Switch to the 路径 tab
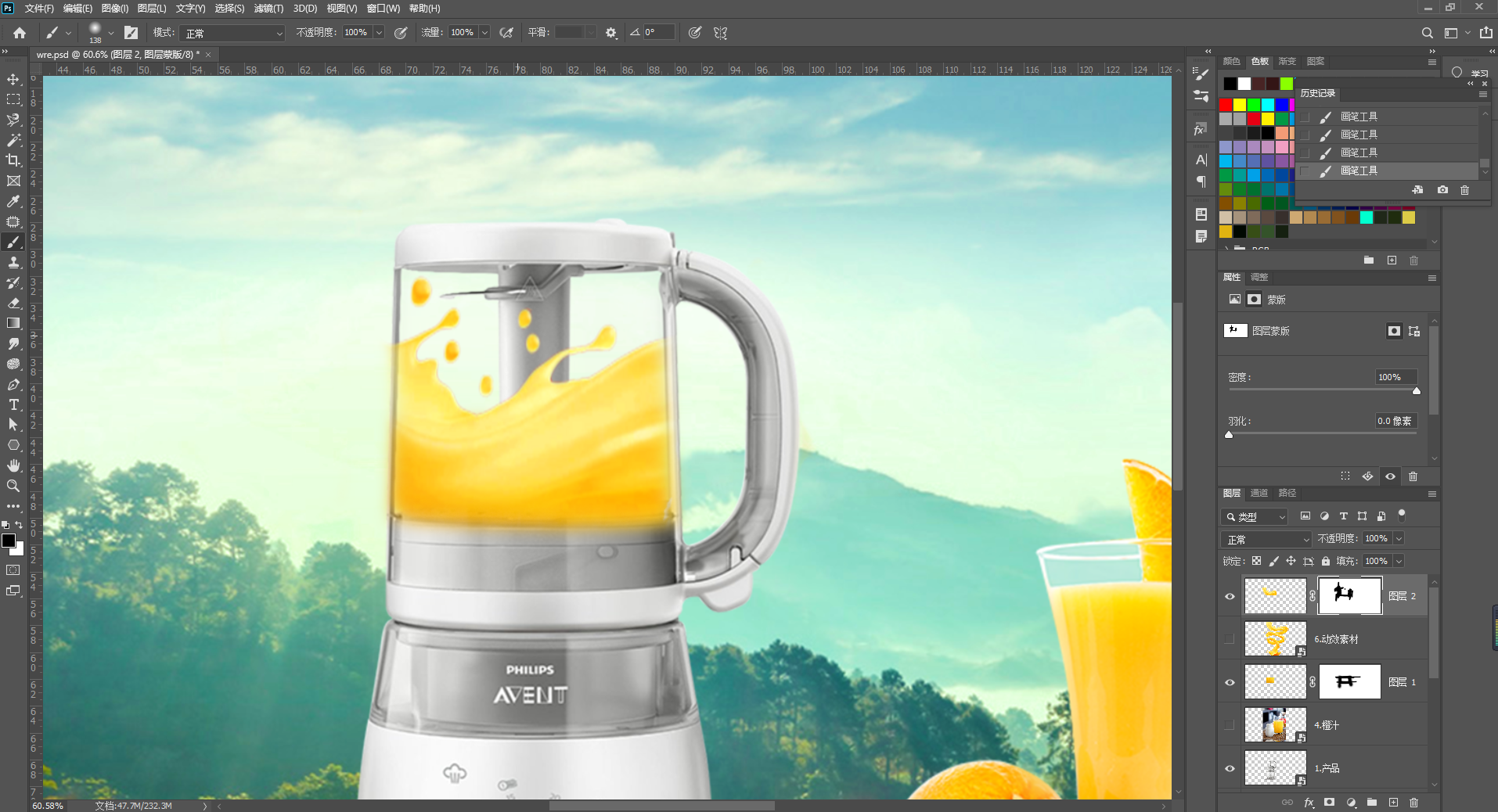Screen dimensions: 1498x812 (x=1287, y=494)
